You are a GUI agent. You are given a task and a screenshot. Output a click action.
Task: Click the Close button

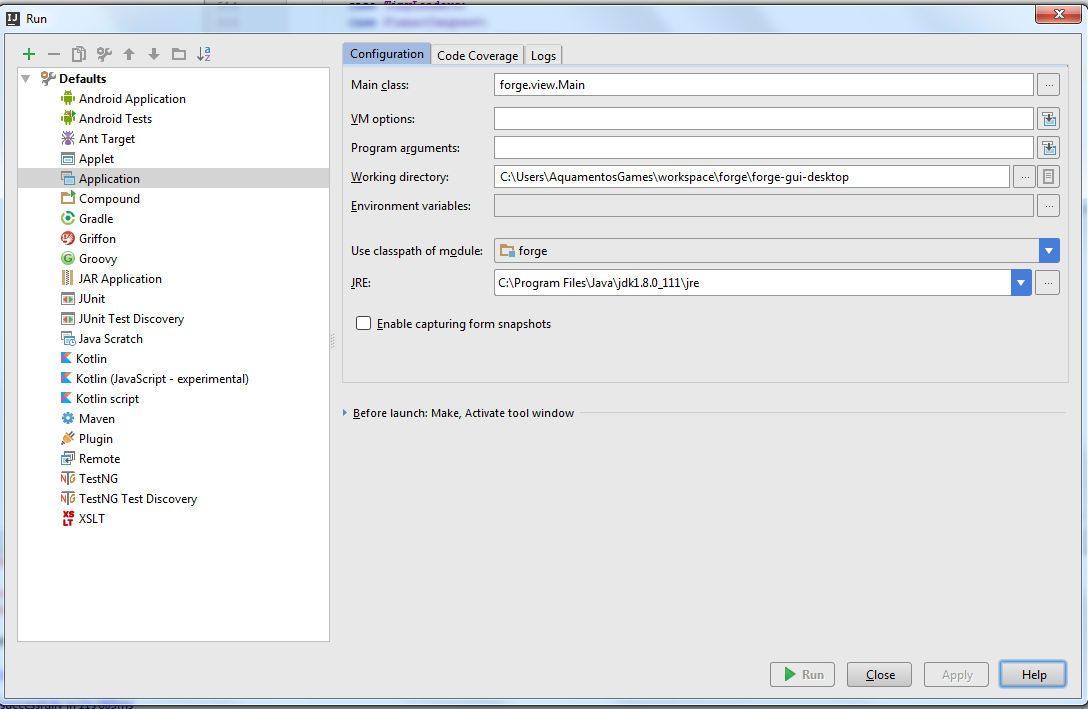[x=880, y=675]
